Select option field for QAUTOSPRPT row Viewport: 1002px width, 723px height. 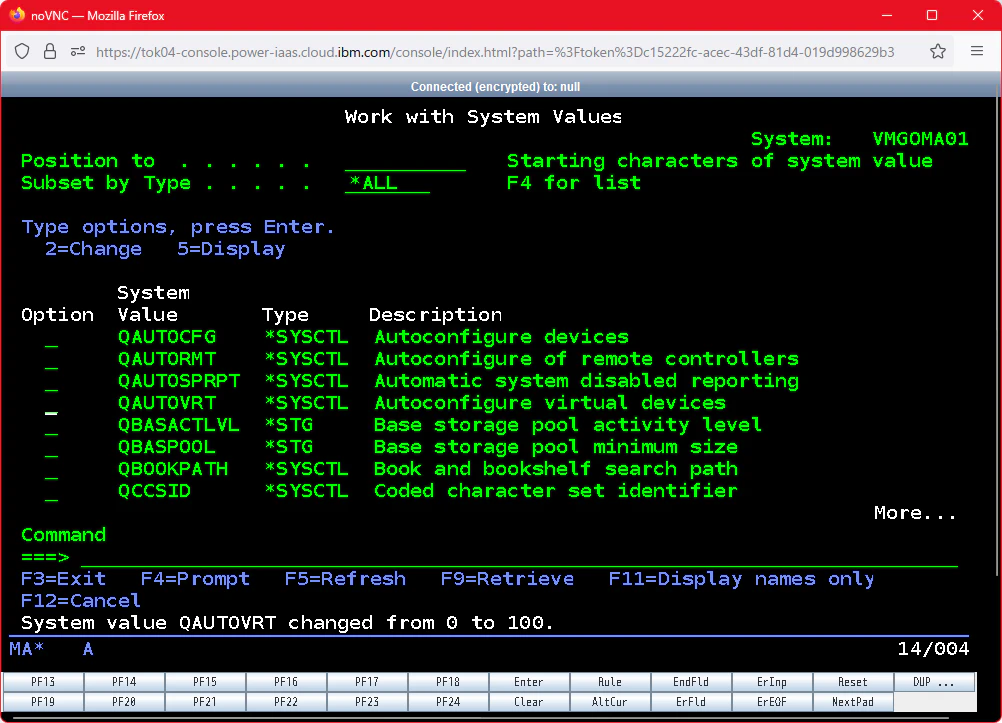tap(52, 382)
